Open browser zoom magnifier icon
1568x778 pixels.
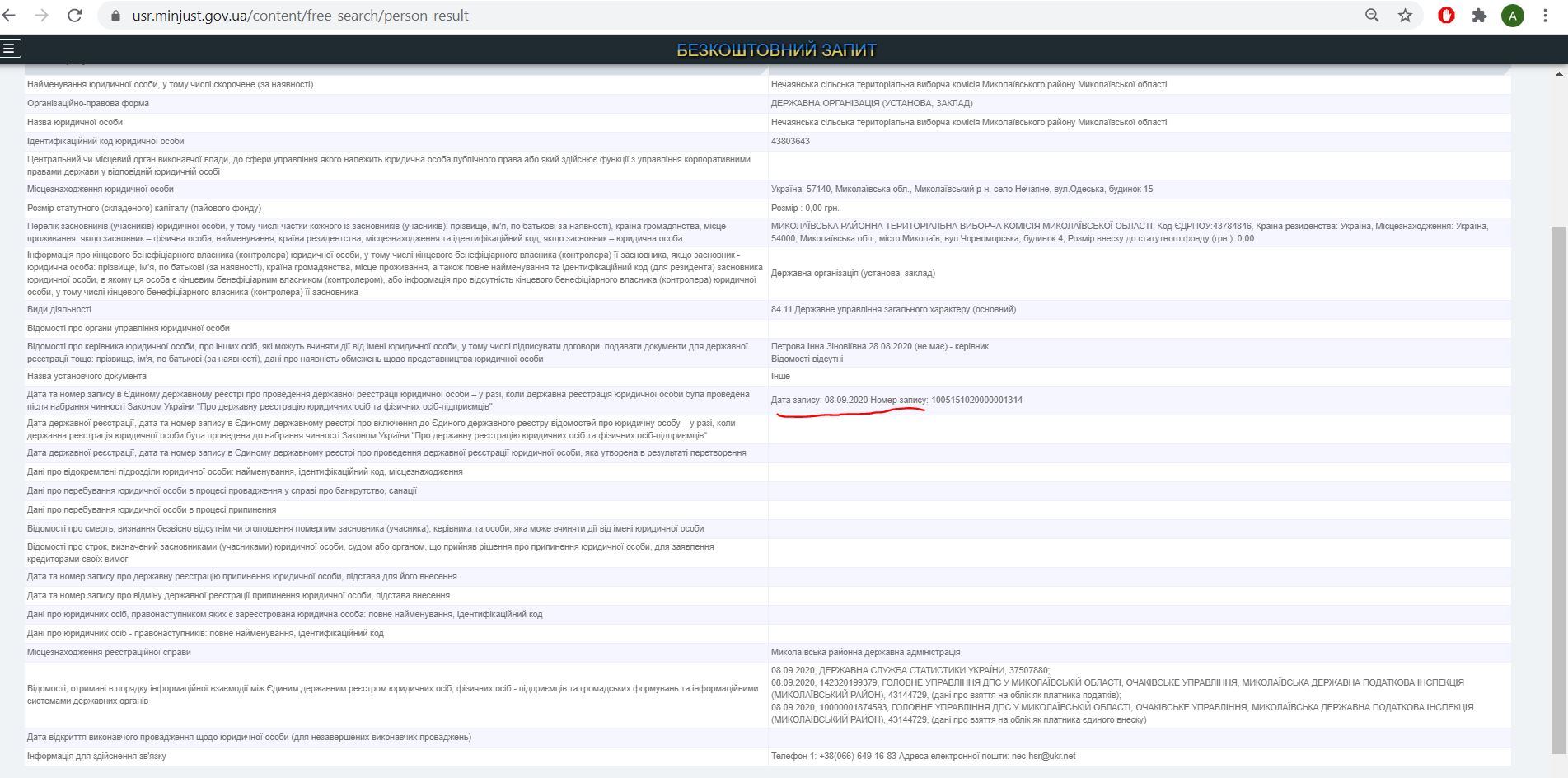coord(1372,16)
